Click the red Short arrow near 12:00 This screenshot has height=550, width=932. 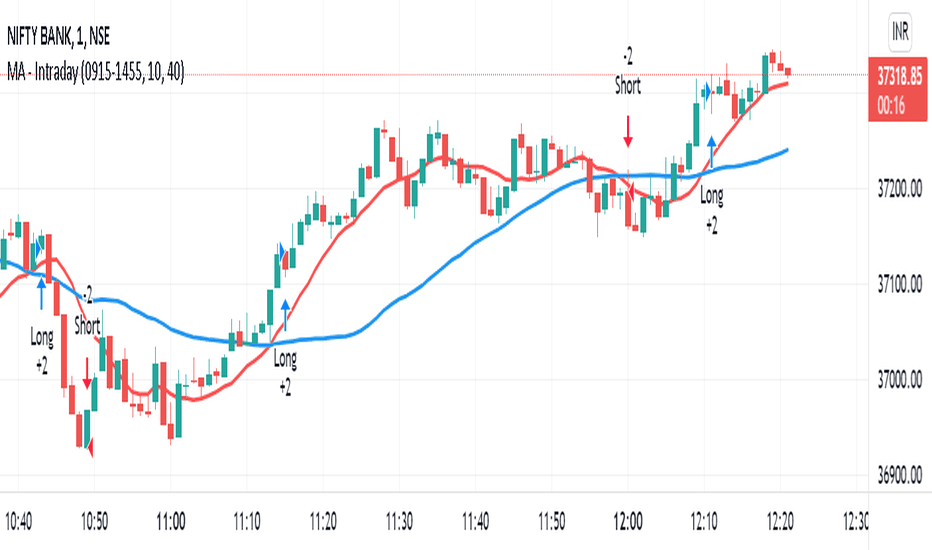[628, 131]
